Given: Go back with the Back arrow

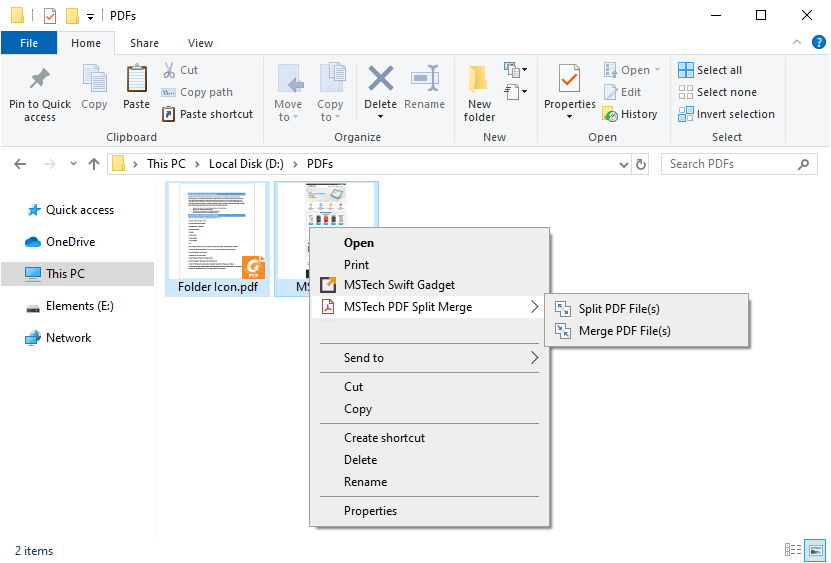Looking at the screenshot, I should coord(20,164).
